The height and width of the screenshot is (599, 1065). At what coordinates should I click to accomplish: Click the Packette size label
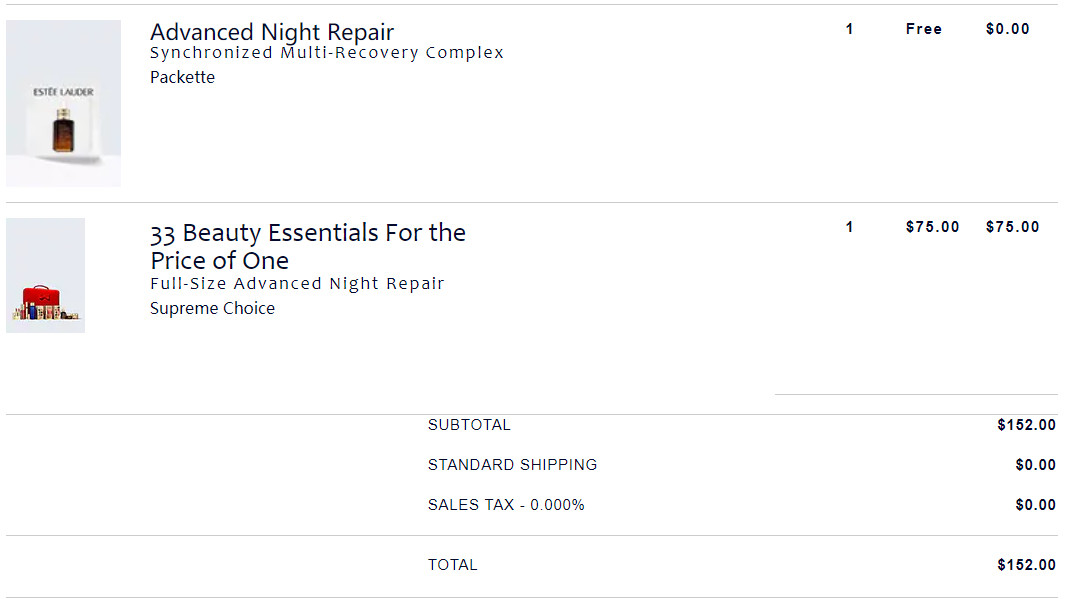[x=182, y=77]
